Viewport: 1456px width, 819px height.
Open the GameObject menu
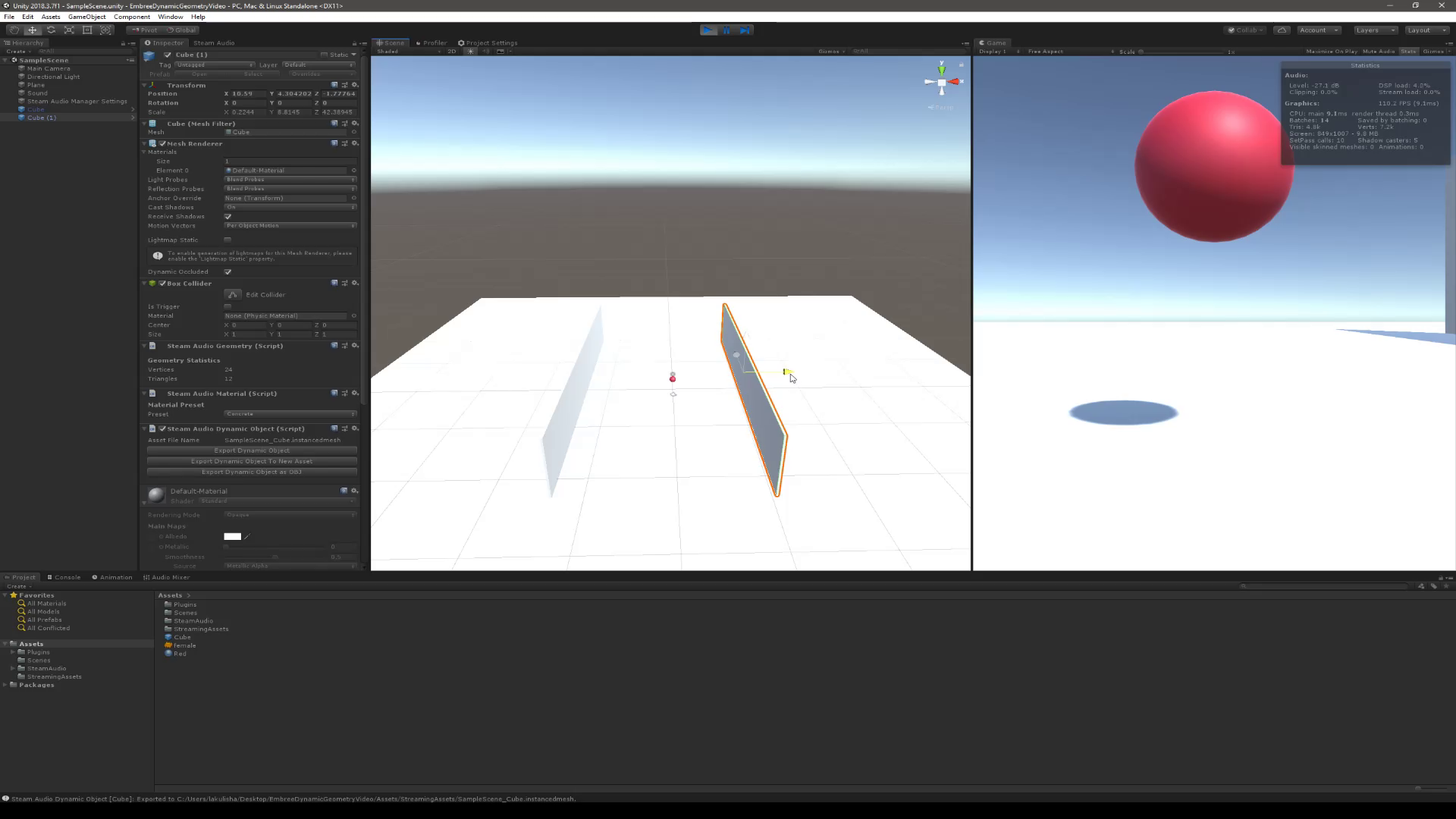(86, 17)
